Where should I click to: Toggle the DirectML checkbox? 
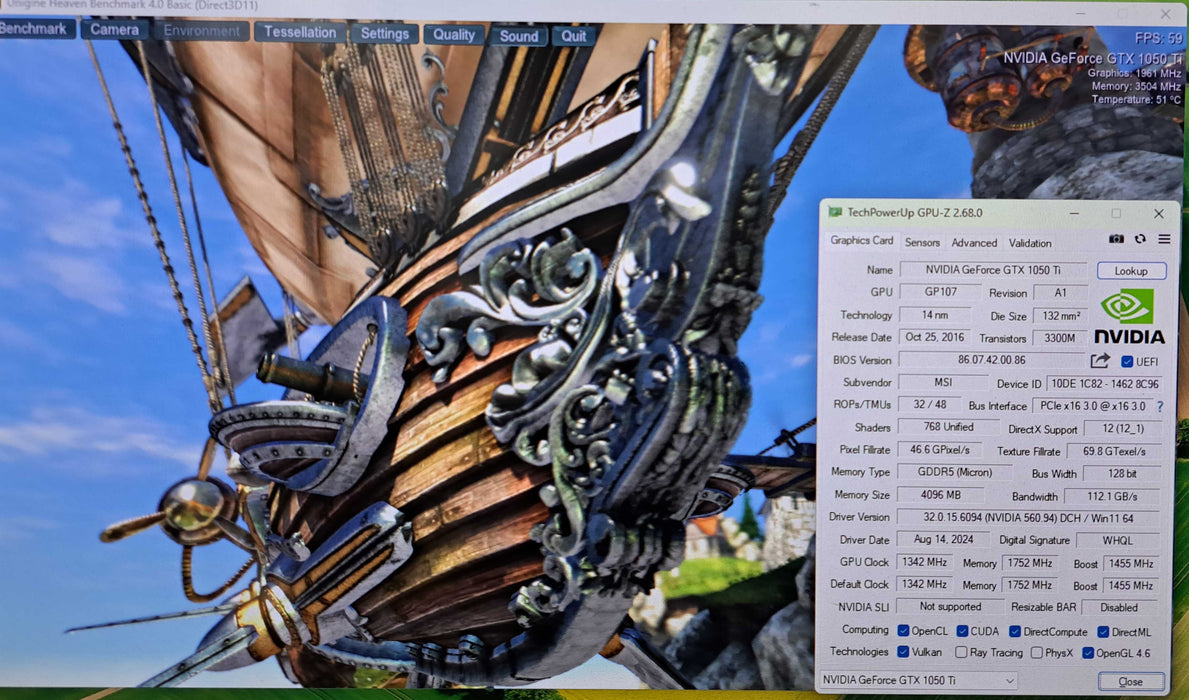(x=1103, y=631)
